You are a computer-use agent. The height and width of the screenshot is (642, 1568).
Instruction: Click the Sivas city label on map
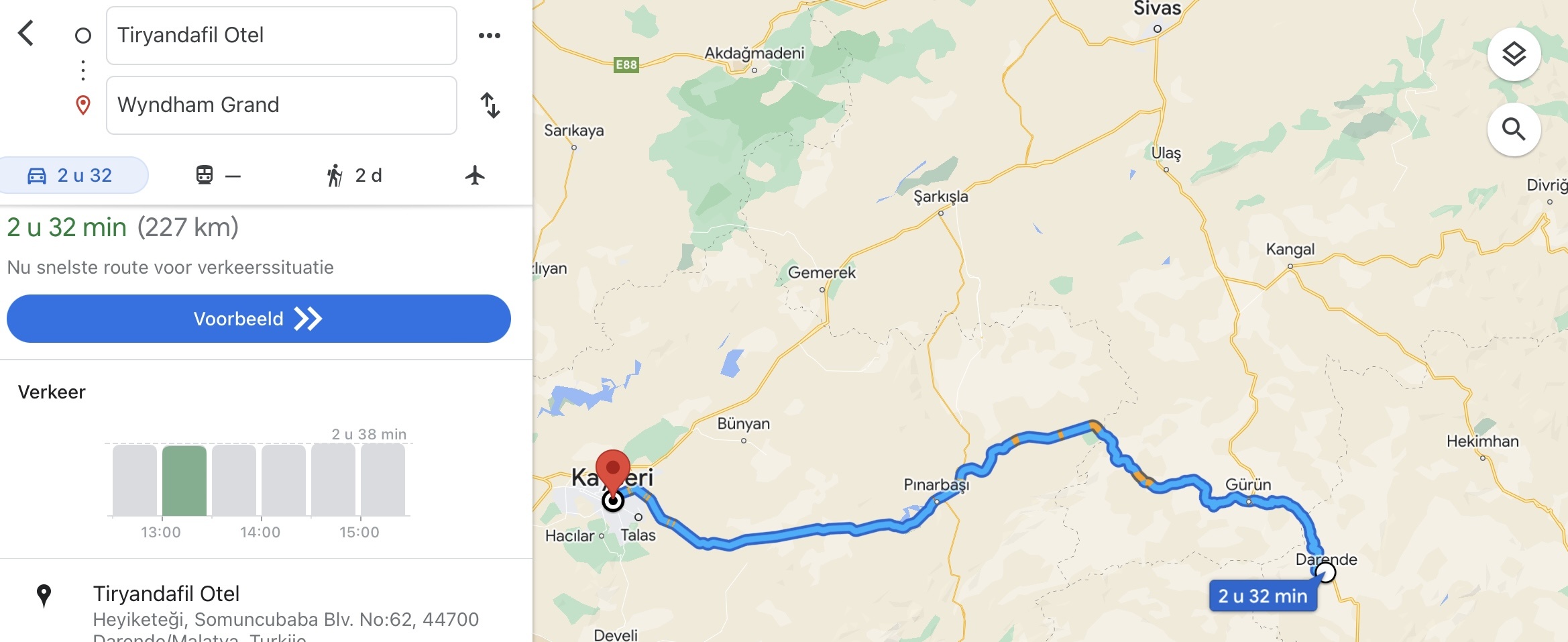[x=1157, y=9]
